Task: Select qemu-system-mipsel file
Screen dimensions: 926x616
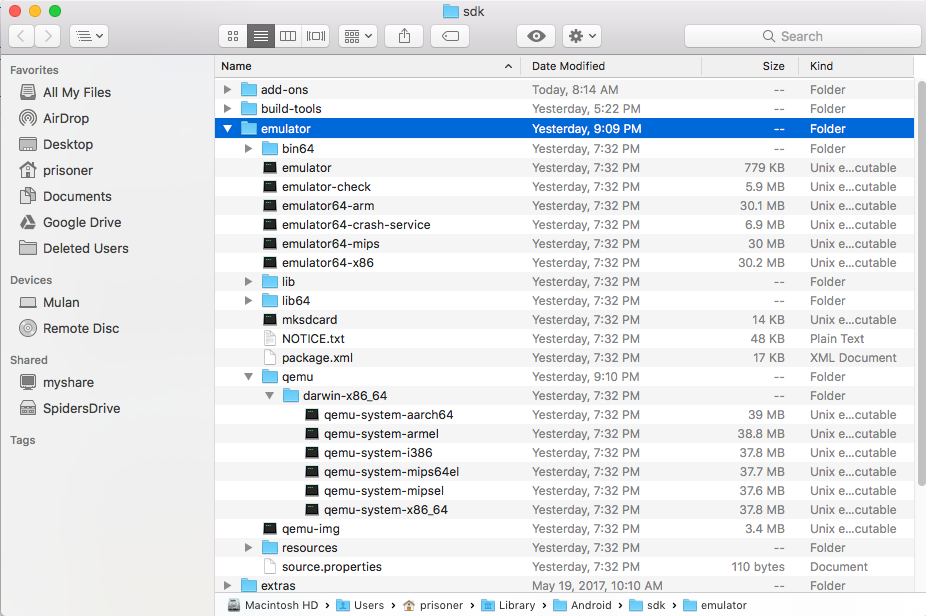Action: [564, 490]
